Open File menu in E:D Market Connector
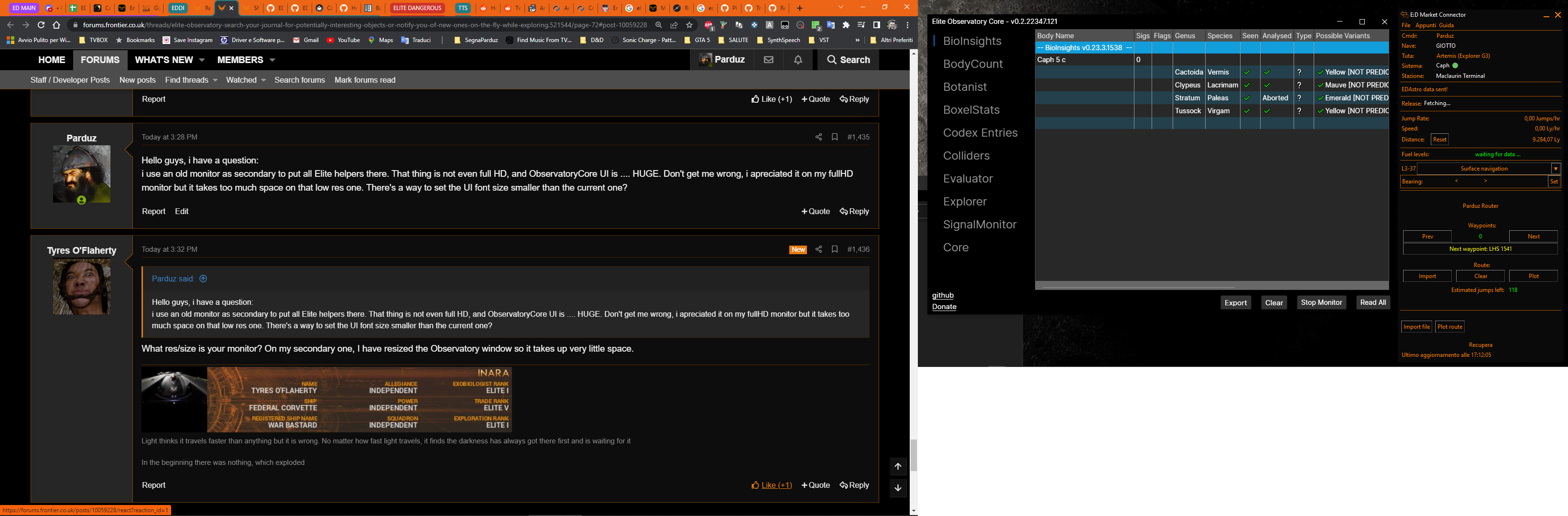Screen dimensions: 1568x516 pos(1406,25)
